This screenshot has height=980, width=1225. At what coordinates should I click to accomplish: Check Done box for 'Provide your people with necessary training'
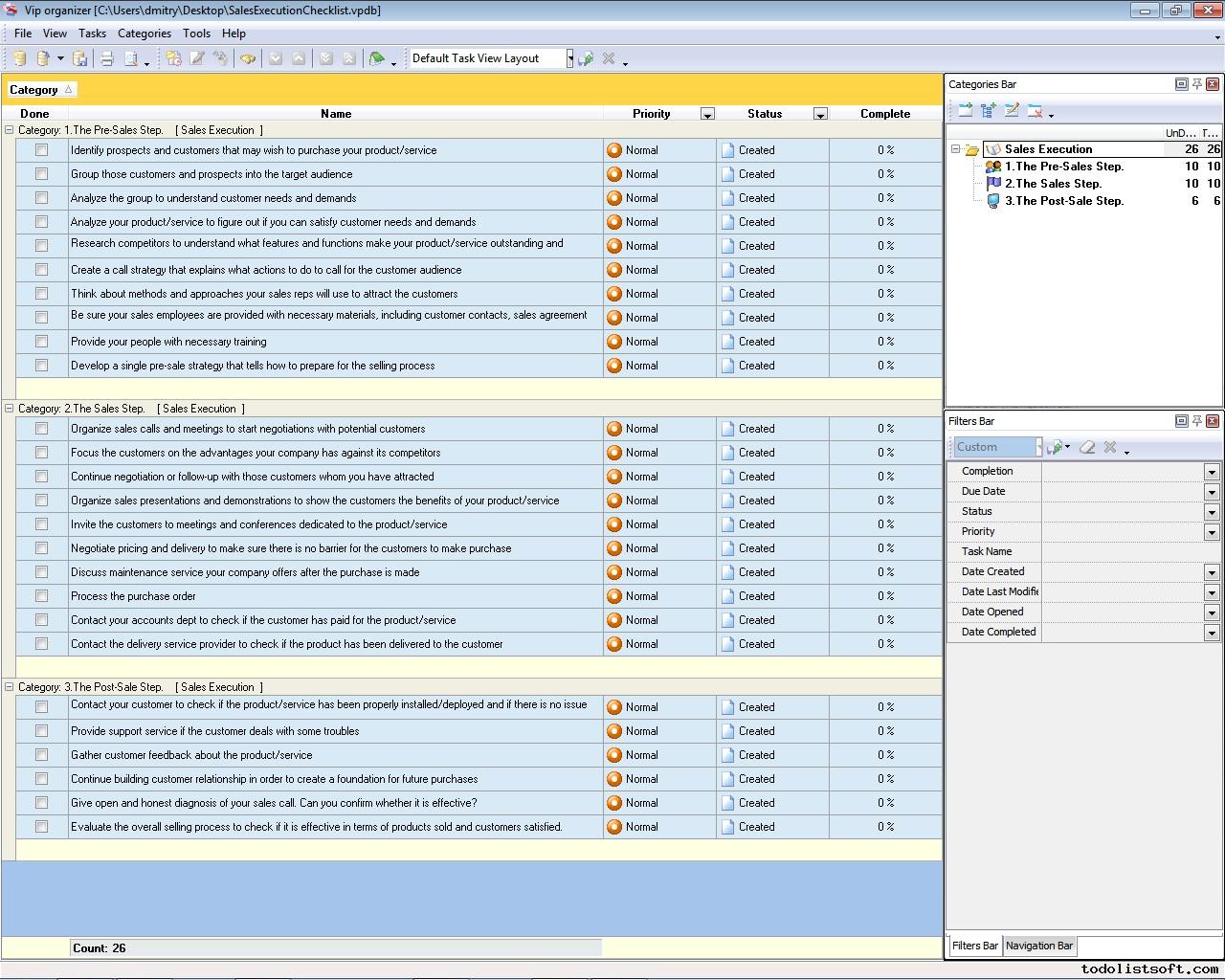41,342
